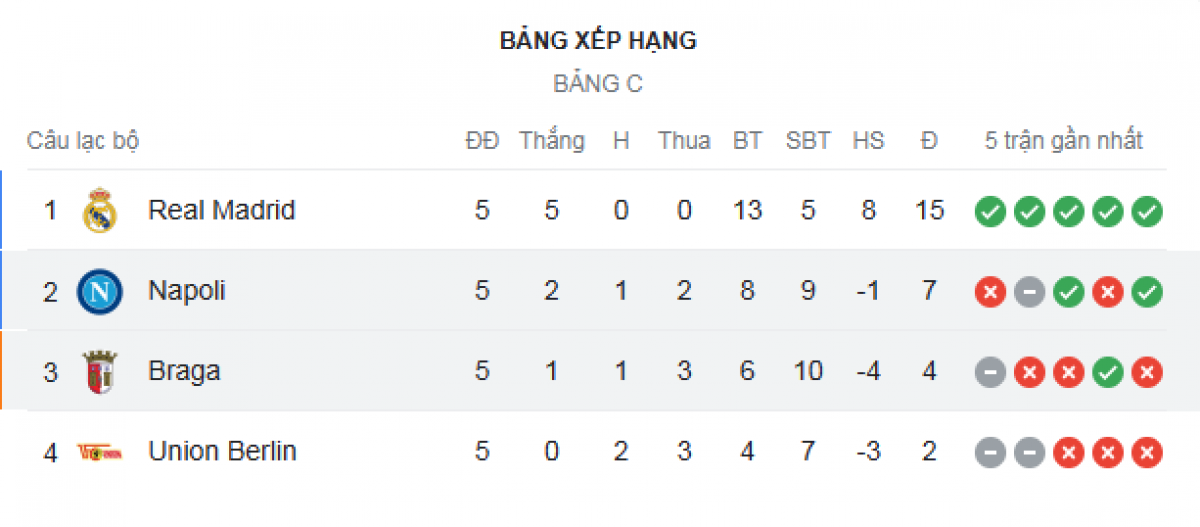Open the Real Madrid team link

221,211
